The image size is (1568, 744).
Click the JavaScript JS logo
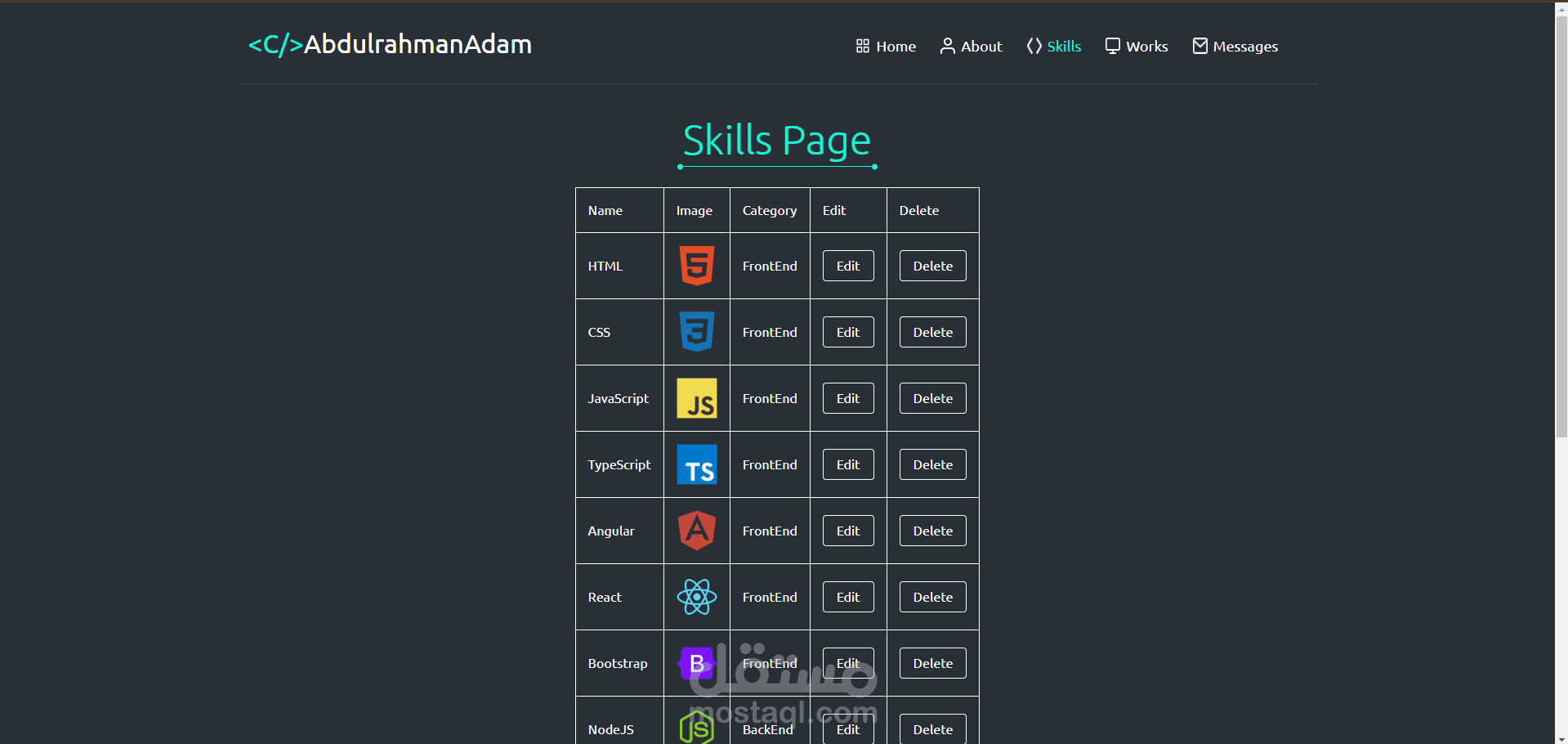(697, 398)
